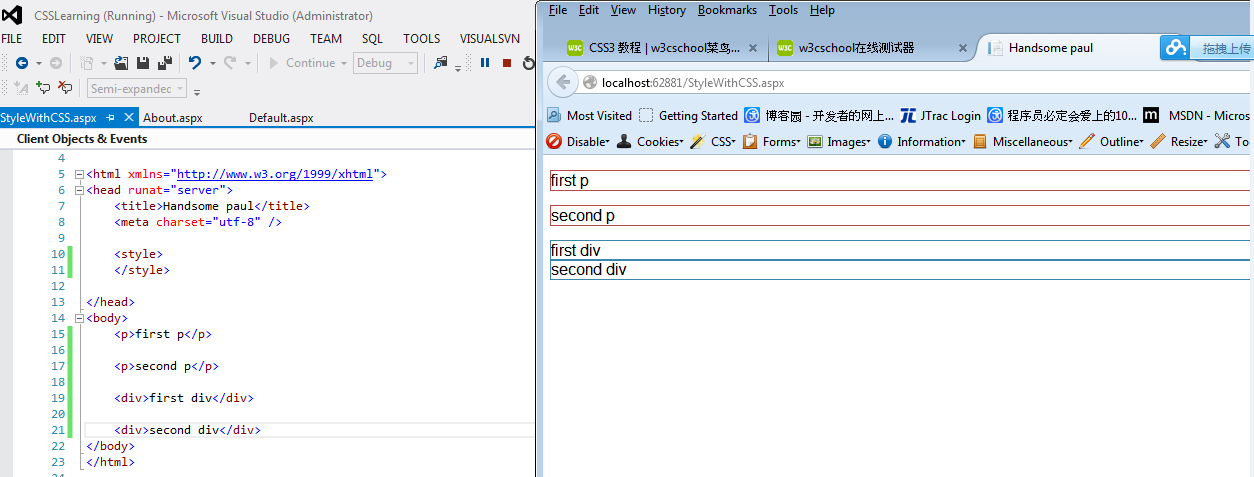Close the StyleWithCSS.aspx editor tab
Screen dimensions: 1254x477
[130, 118]
